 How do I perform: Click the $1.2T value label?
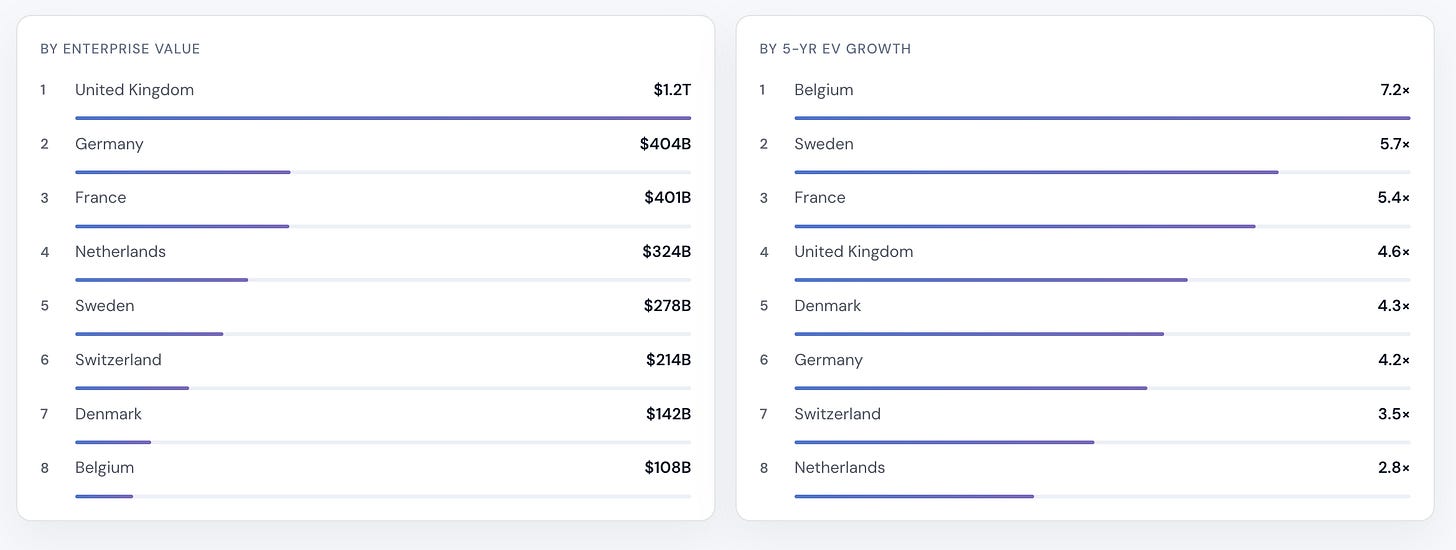pos(672,90)
